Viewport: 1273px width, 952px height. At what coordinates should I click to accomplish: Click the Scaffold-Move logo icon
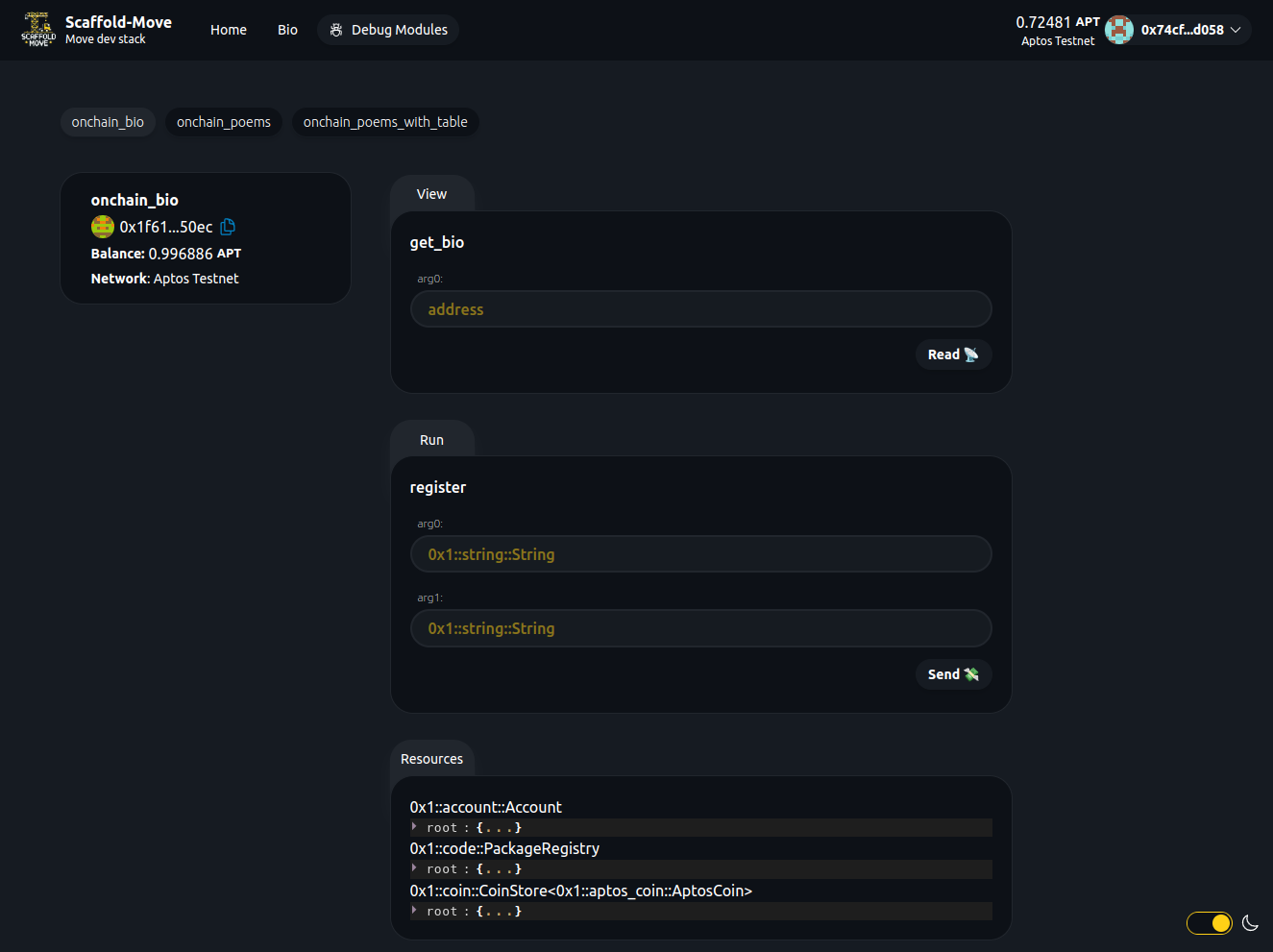[x=38, y=30]
